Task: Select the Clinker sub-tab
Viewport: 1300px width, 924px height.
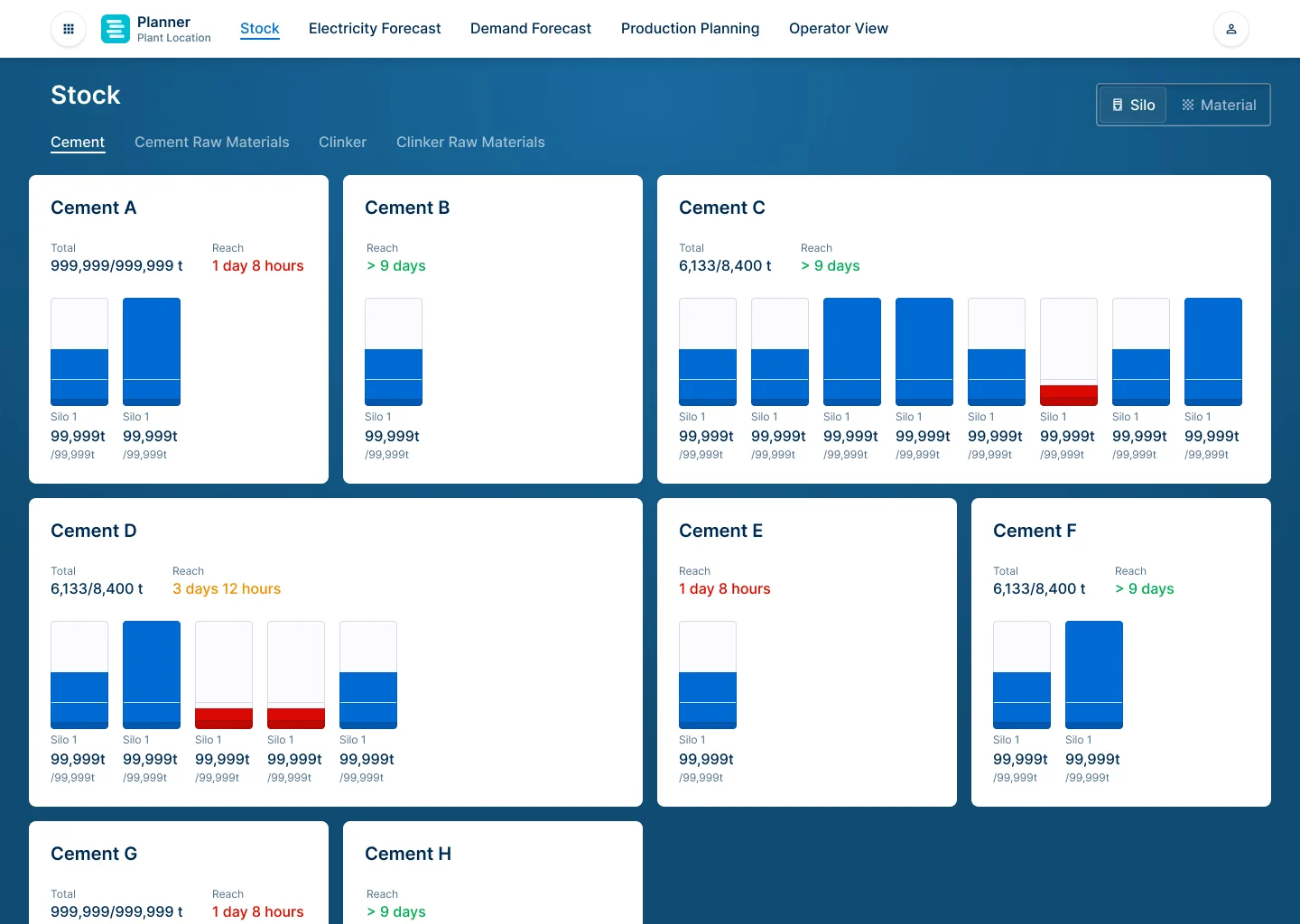Action: point(343,143)
